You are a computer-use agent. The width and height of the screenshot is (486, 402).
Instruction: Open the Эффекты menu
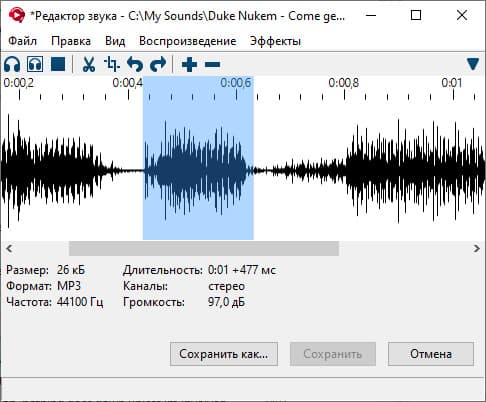275,41
